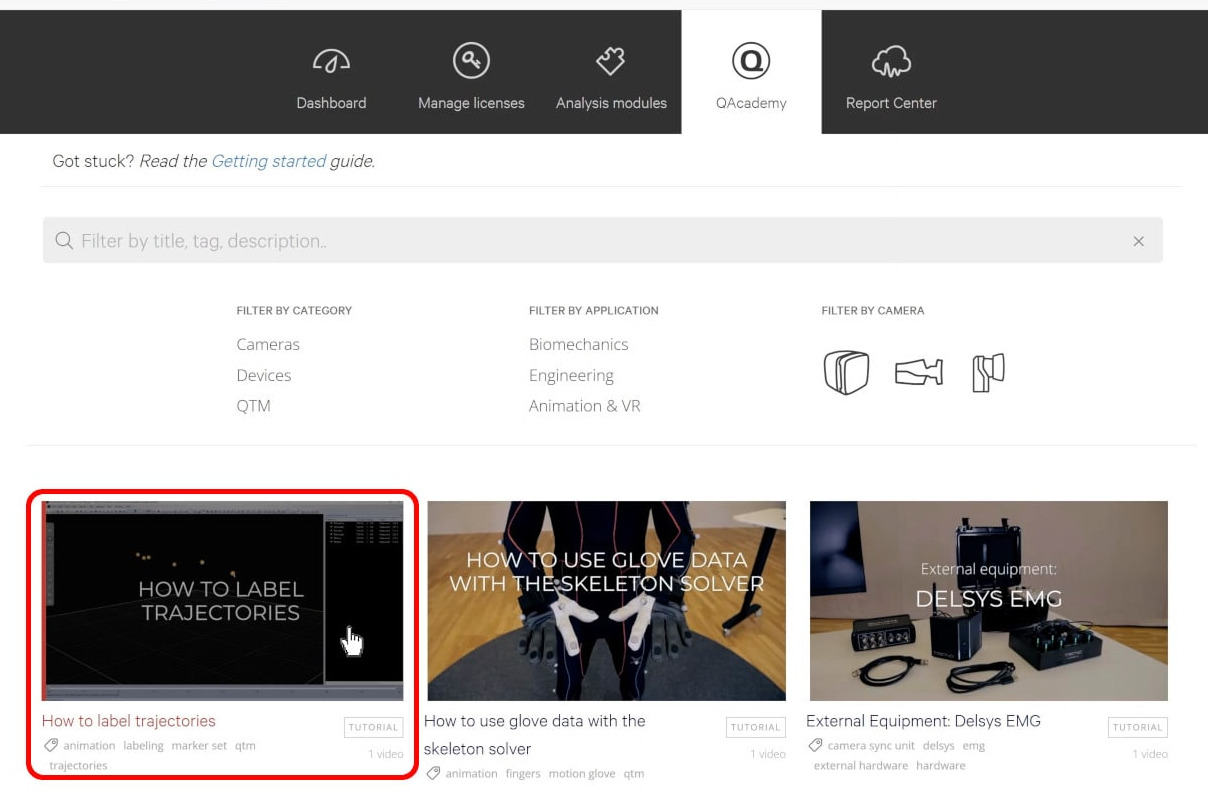The image size is (1208, 810).
Task: Filter by the third upright camera icon
Action: [988, 373]
